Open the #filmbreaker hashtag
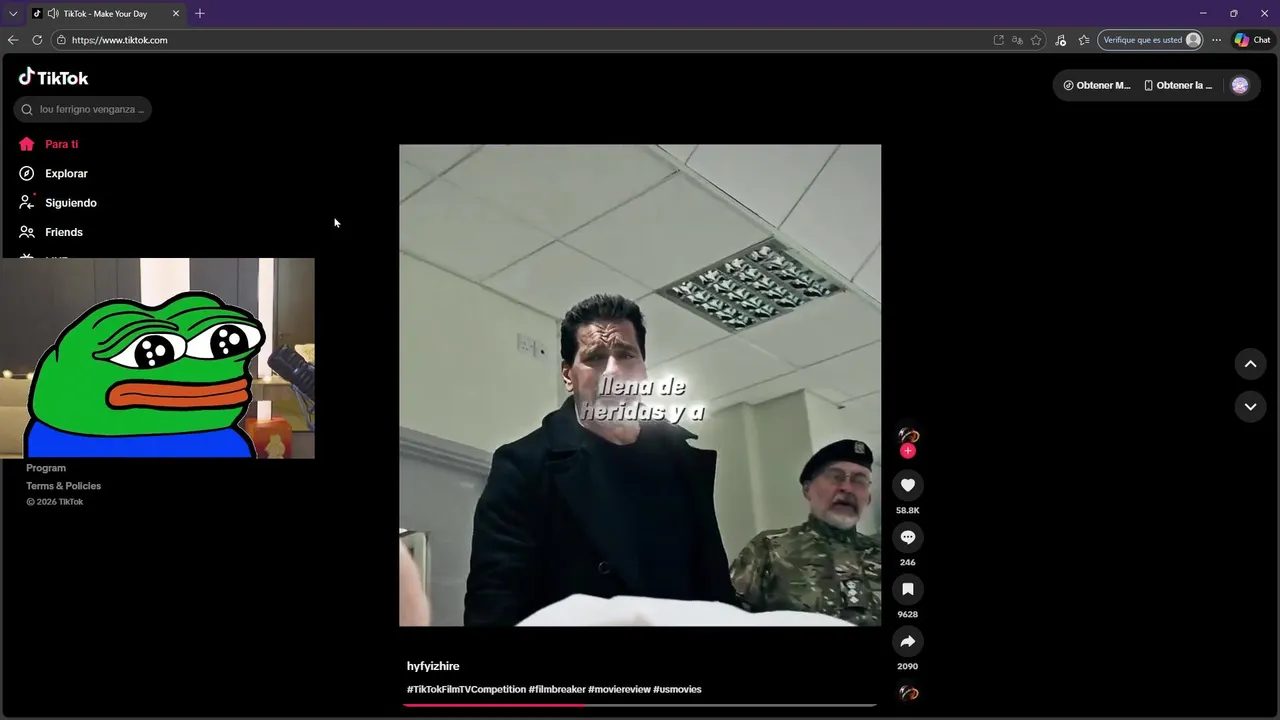1280x720 pixels. pyautogui.click(x=557, y=689)
